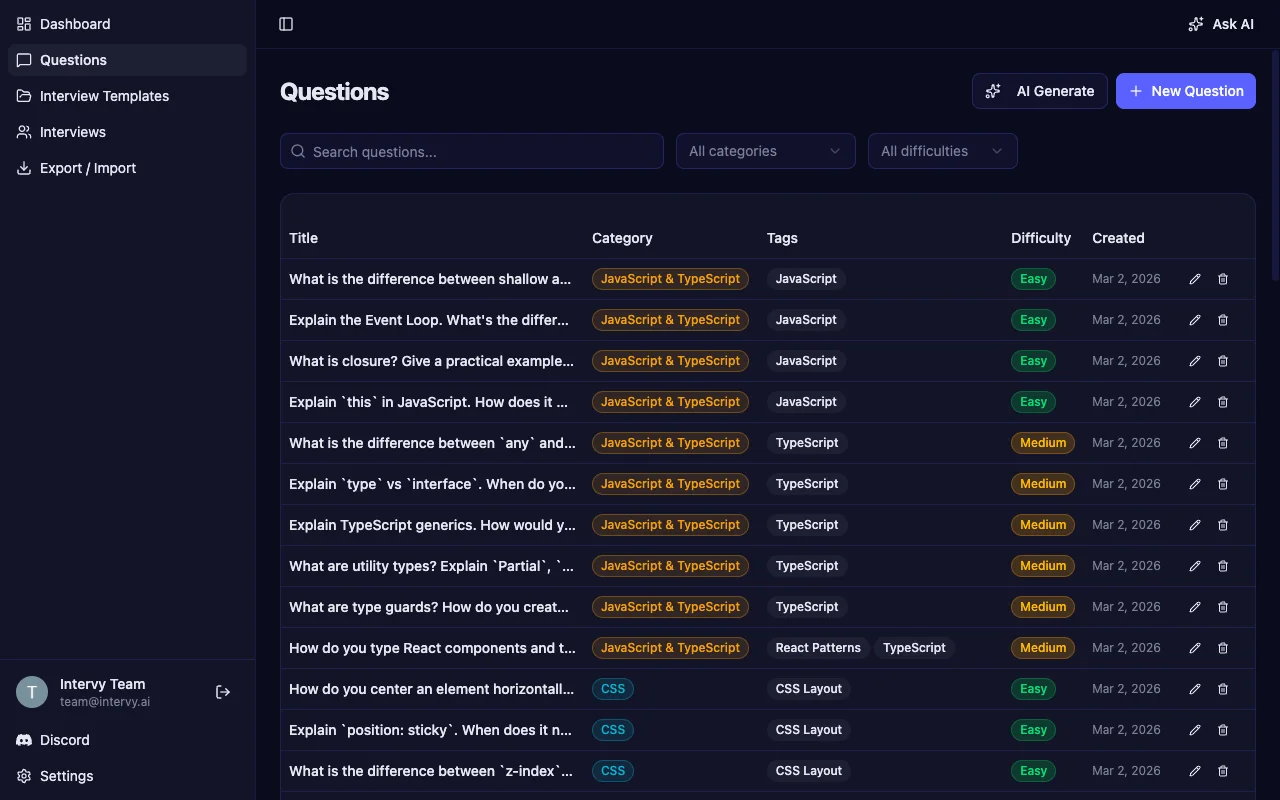Delete the z-index question using its trash icon
The width and height of the screenshot is (1280, 800).
tap(1223, 771)
